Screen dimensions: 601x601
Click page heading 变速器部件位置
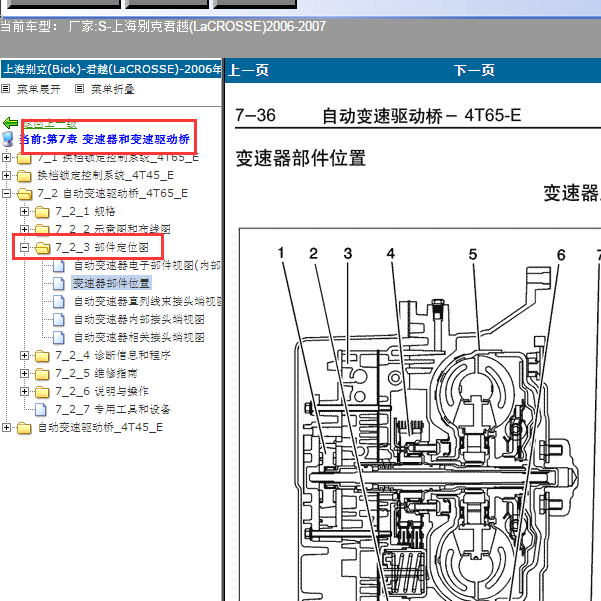300,159
